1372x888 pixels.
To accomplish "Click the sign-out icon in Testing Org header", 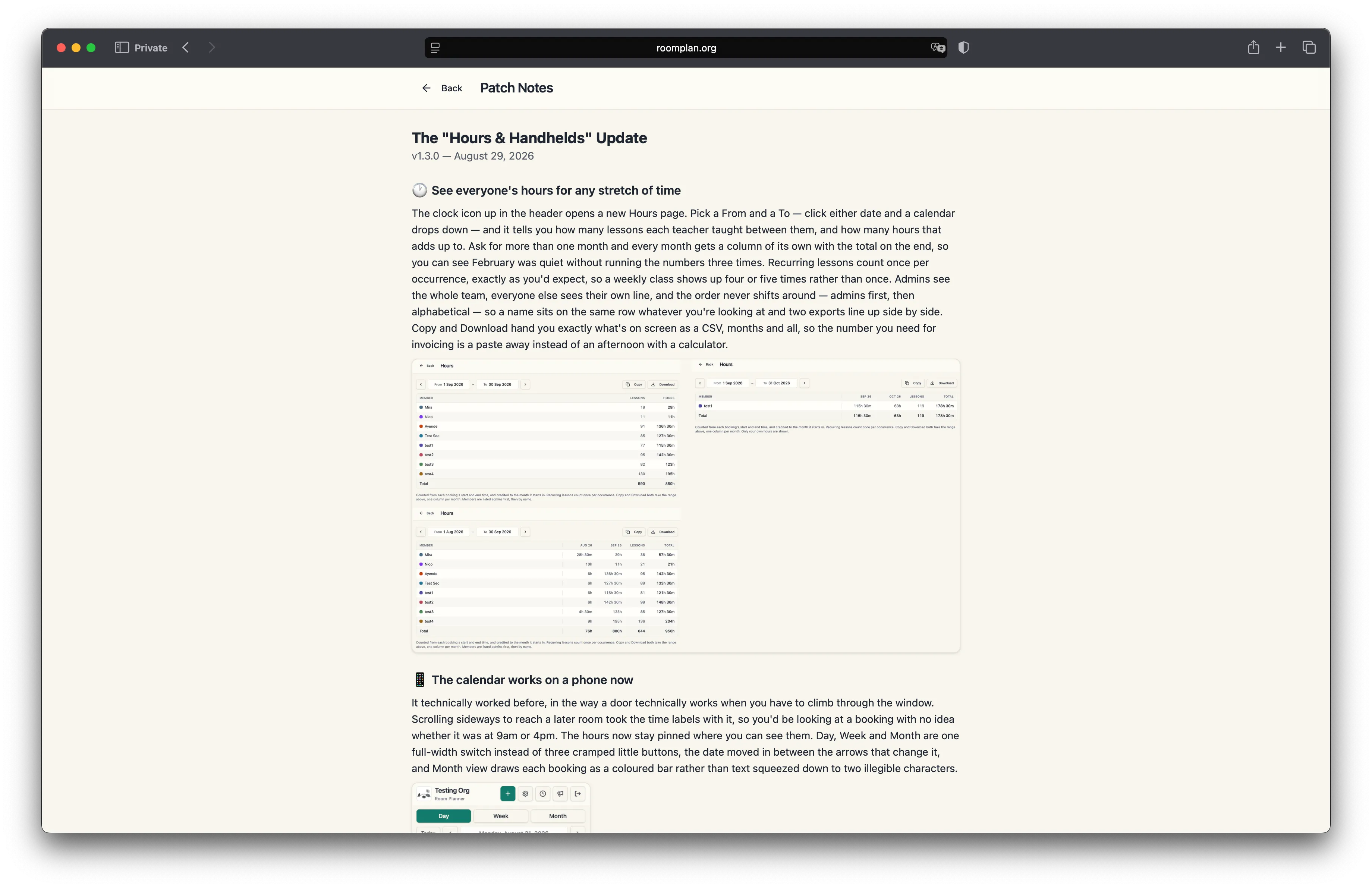I will pyautogui.click(x=578, y=793).
